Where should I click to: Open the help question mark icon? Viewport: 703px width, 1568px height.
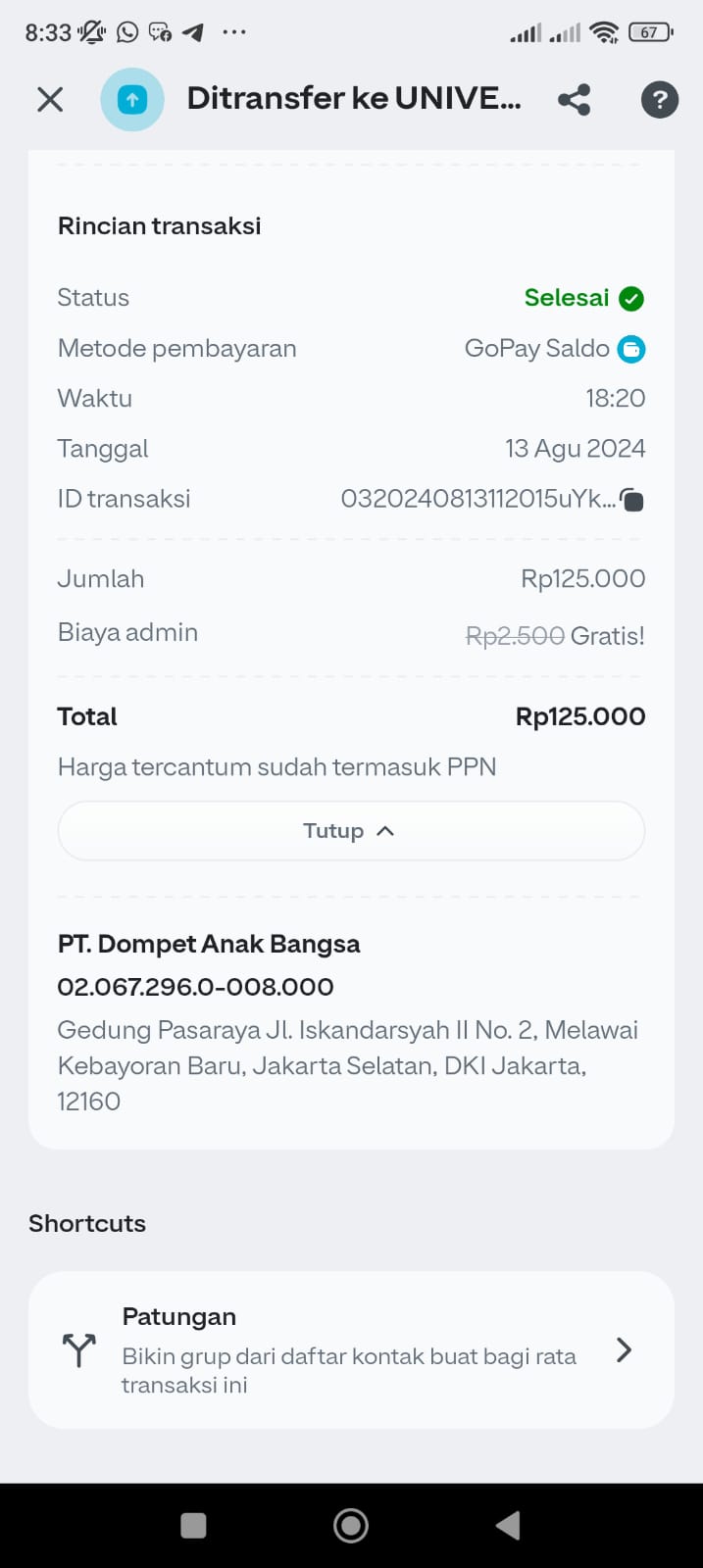pos(659,99)
